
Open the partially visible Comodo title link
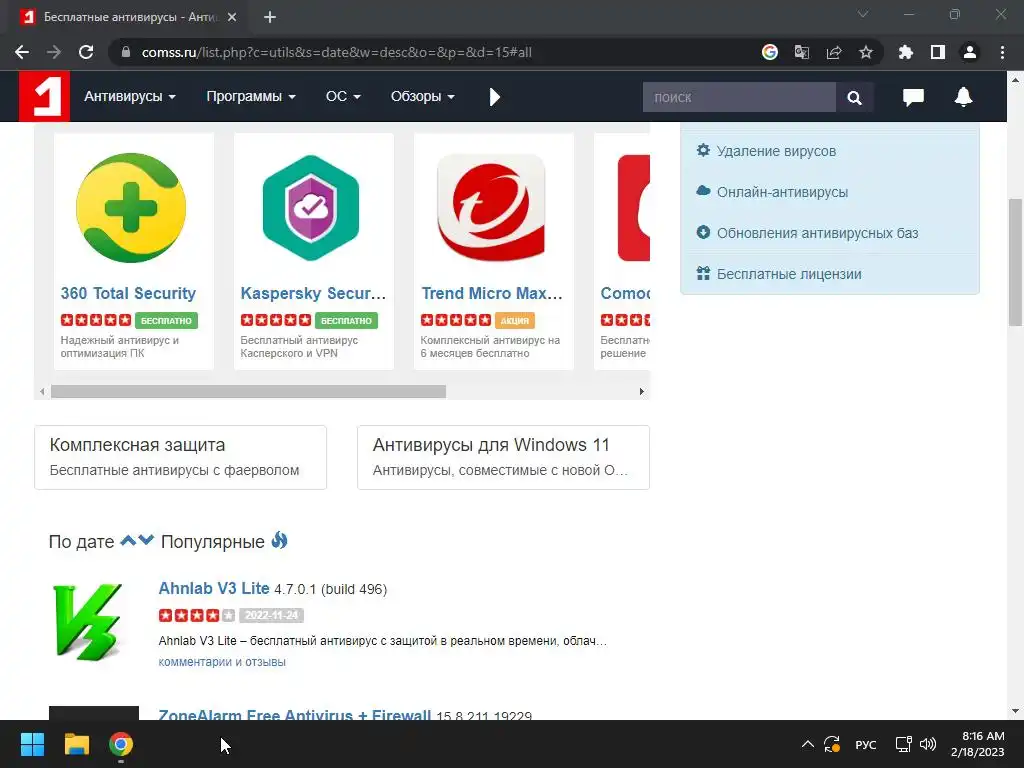[625, 293]
